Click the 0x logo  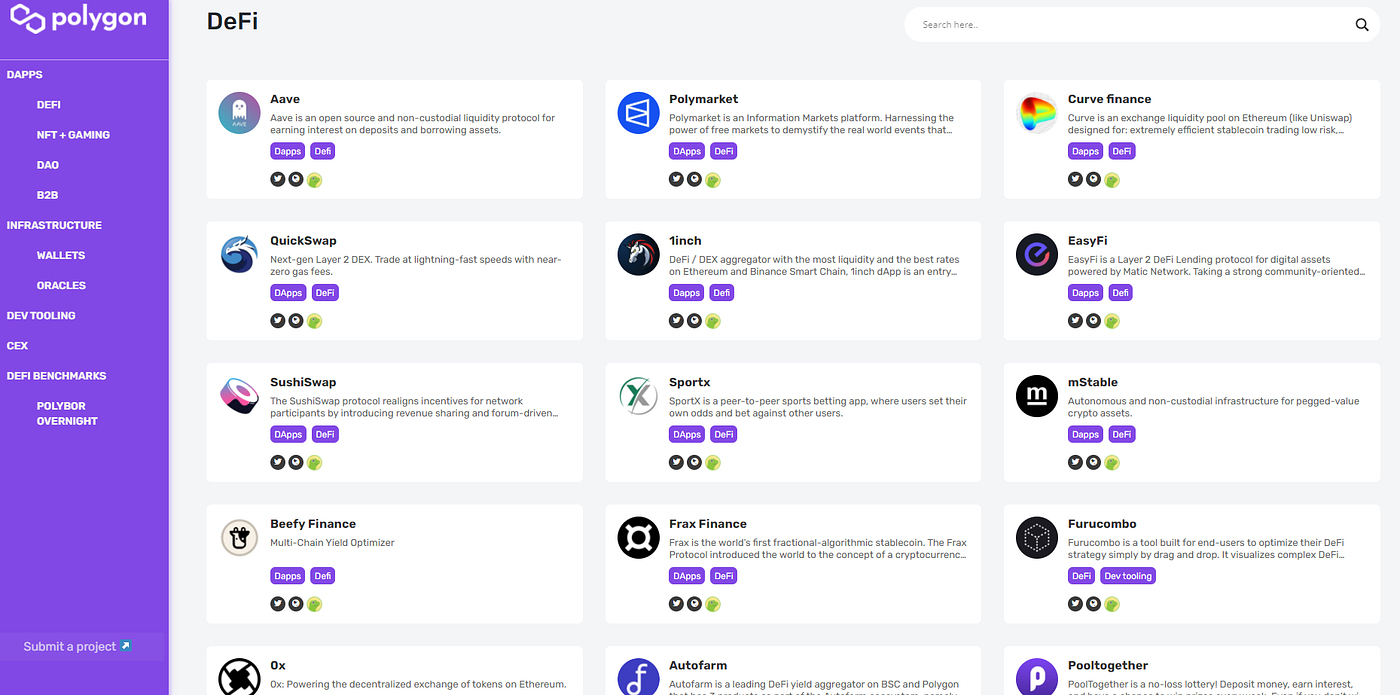point(239,677)
